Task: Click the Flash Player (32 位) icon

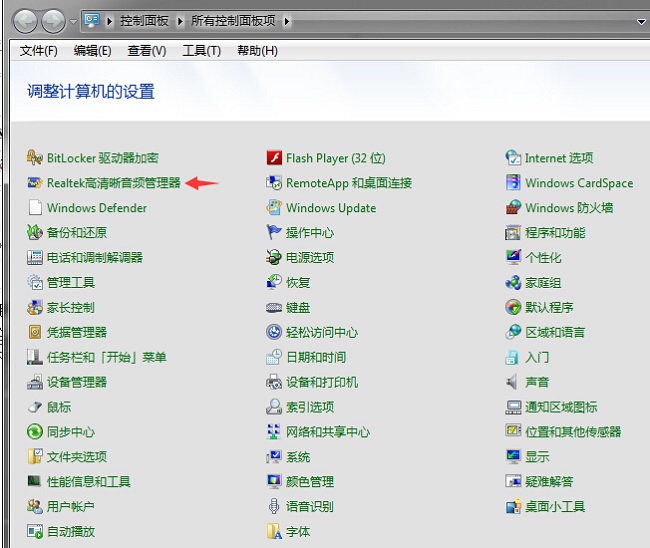Action: coord(274,158)
